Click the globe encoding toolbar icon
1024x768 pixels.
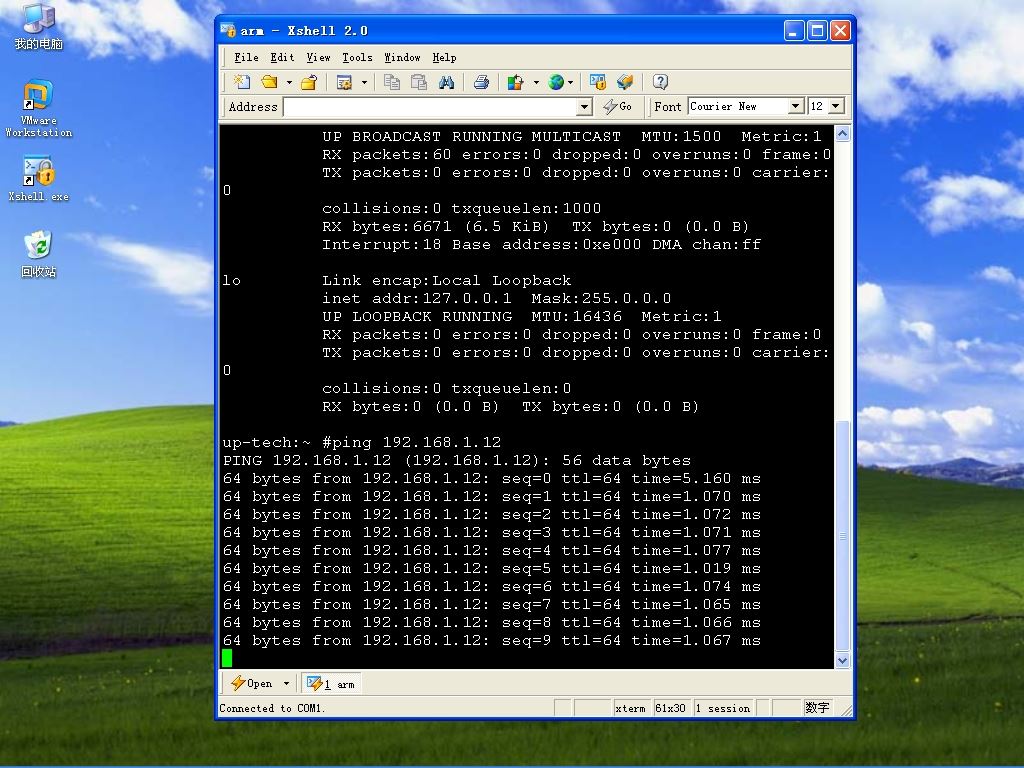click(x=556, y=82)
